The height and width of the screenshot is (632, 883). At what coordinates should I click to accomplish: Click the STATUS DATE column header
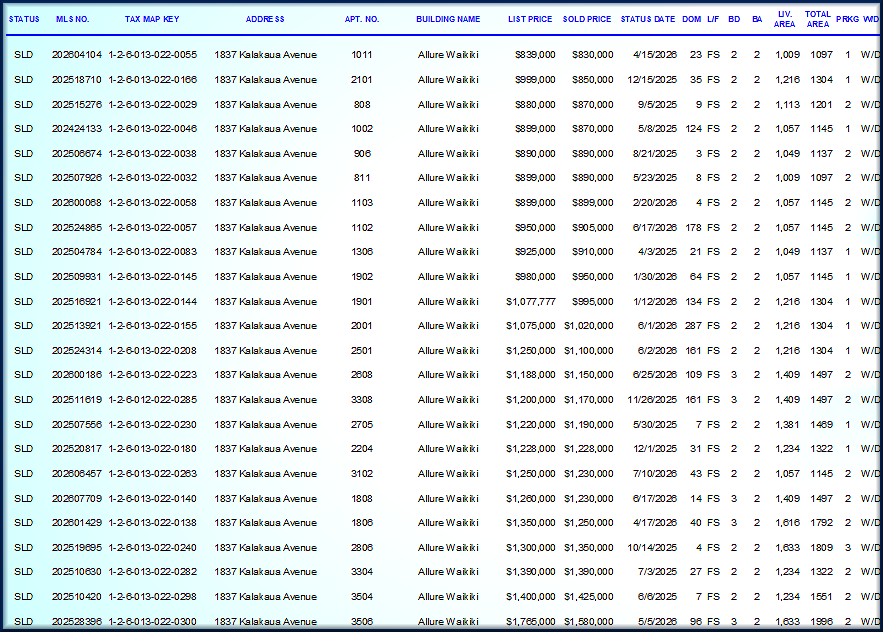[648, 19]
